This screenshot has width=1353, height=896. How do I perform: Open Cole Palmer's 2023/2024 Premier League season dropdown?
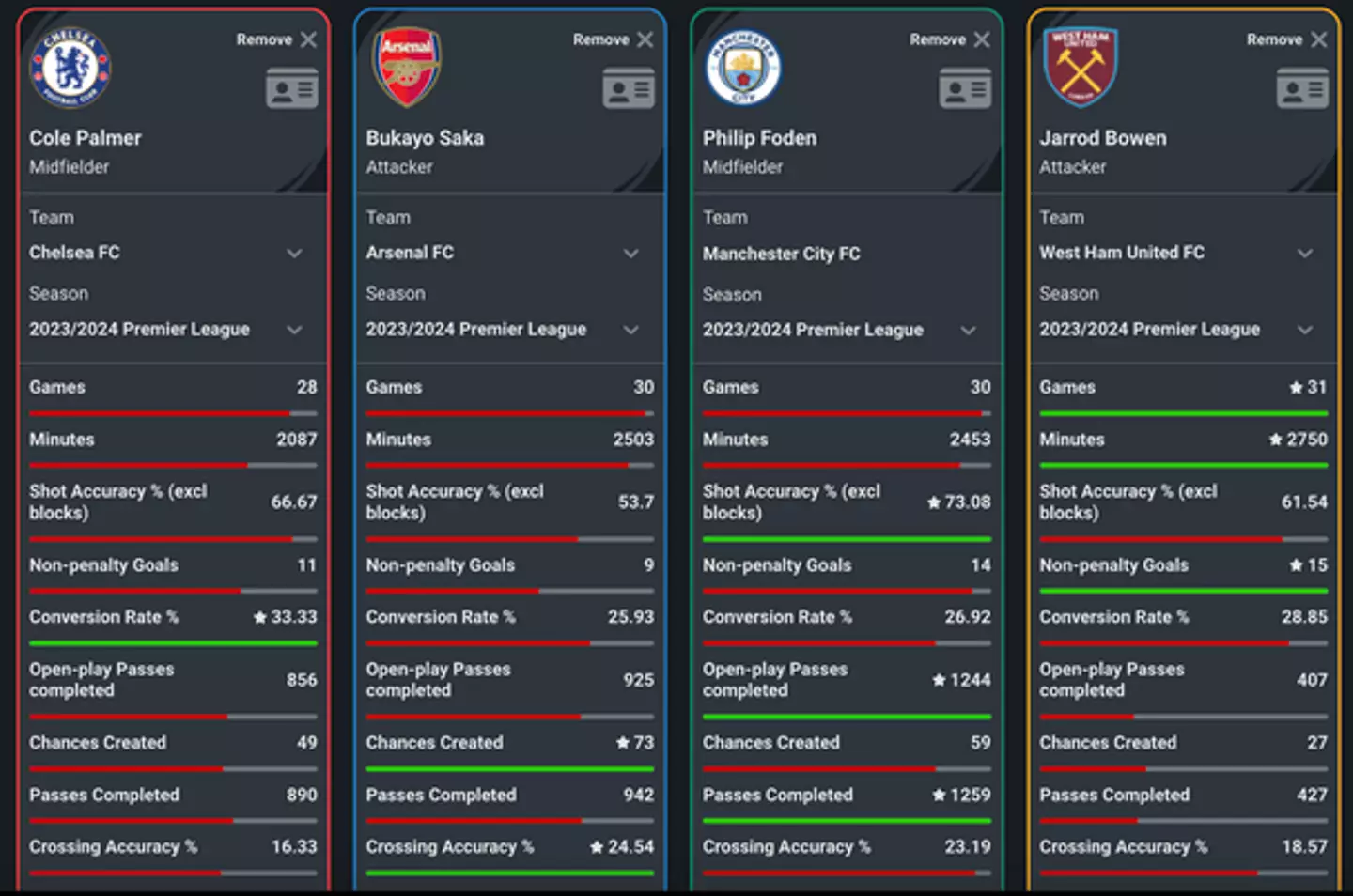[x=294, y=330]
